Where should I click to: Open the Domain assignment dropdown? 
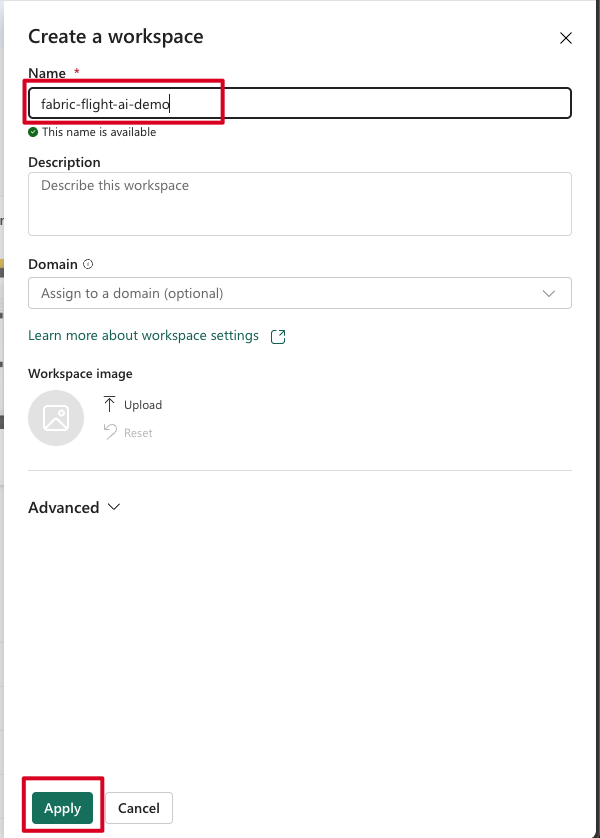coord(300,293)
